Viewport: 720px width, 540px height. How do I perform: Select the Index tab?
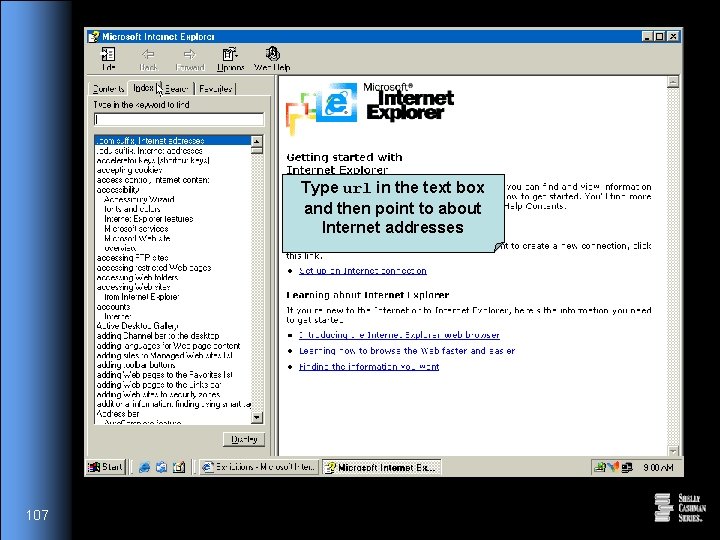click(143, 87)
